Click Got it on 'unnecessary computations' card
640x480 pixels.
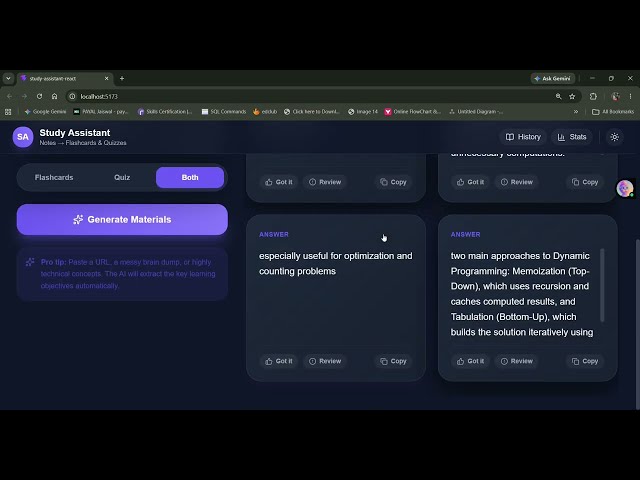[x=471, y=182]
